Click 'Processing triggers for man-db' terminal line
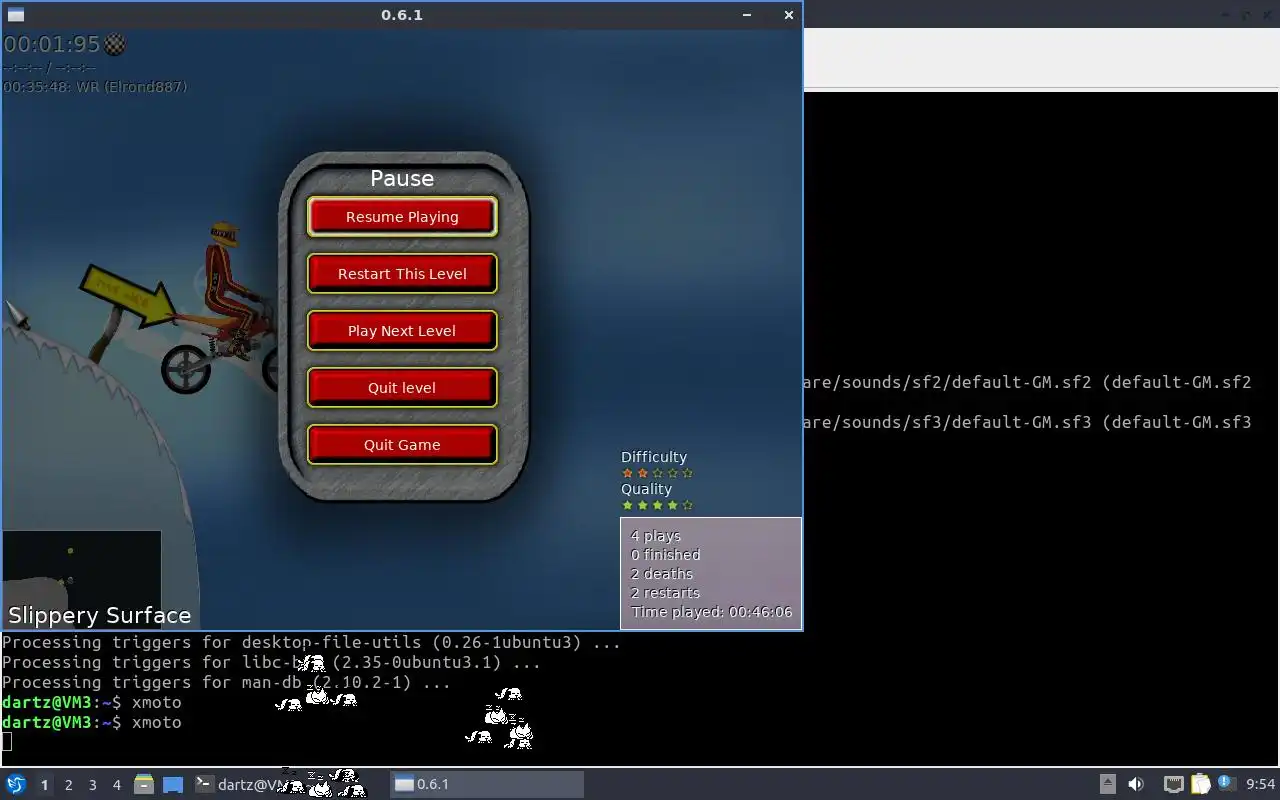The image size is (1280, 800). tap(226, 682)
